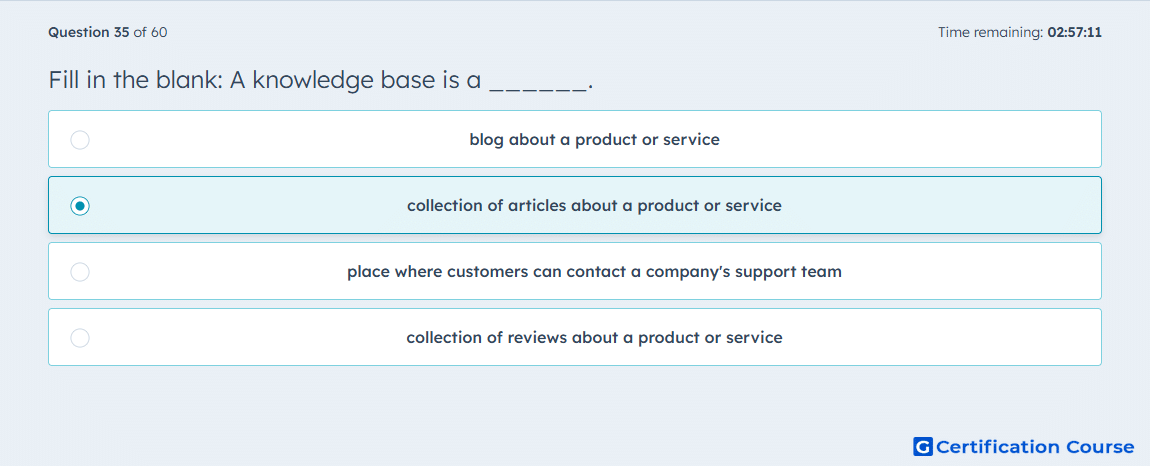Image resolution: width=1150 pixels, height=466 pixels.
Task: Select the radio button for blog option
Action: point(80,139)
